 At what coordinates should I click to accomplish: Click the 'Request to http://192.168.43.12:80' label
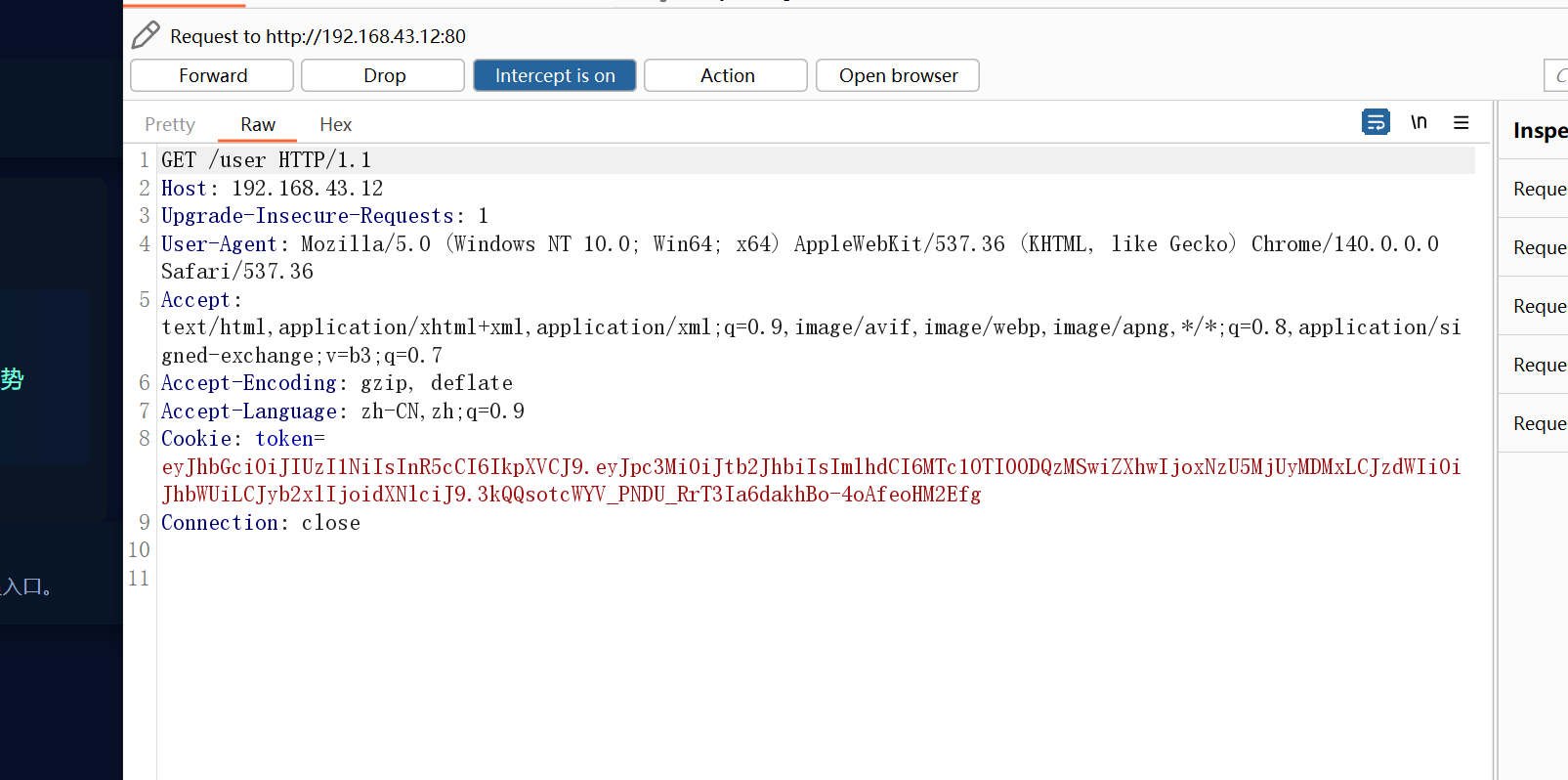pyautogui.click(x=318, y=36)
